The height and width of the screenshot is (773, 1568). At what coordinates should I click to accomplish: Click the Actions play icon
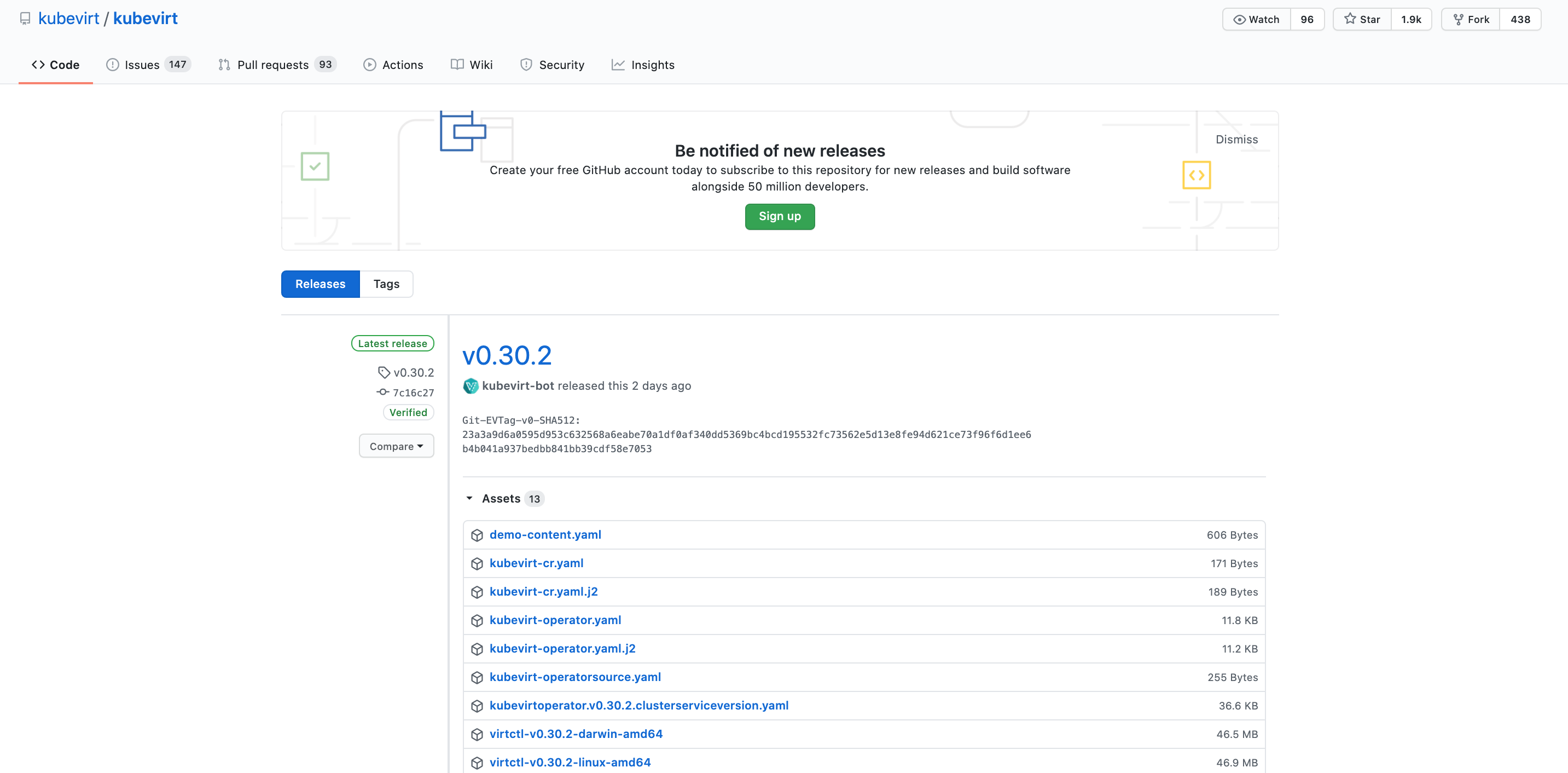point(369,65)
